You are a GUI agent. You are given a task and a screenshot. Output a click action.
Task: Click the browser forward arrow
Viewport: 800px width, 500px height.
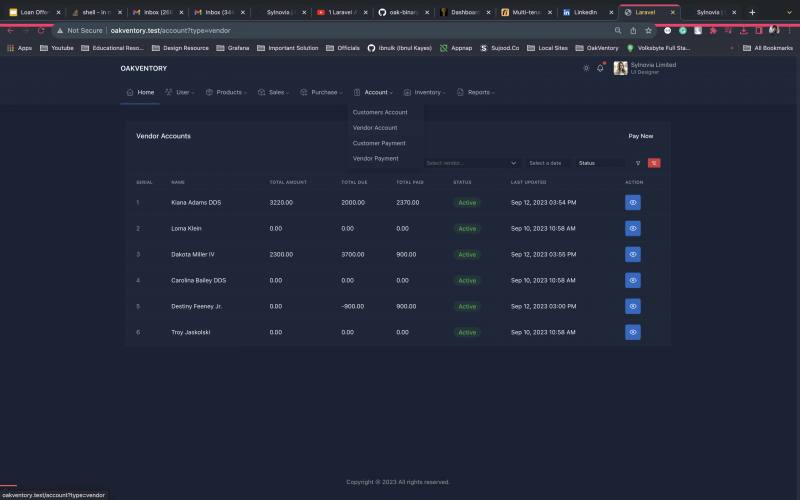[x=26, y=31]
